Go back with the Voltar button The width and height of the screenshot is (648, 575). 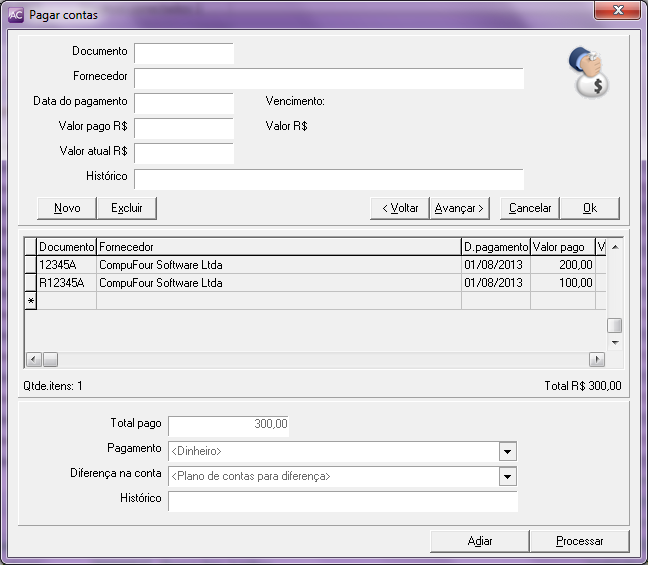tap(399, 208)
